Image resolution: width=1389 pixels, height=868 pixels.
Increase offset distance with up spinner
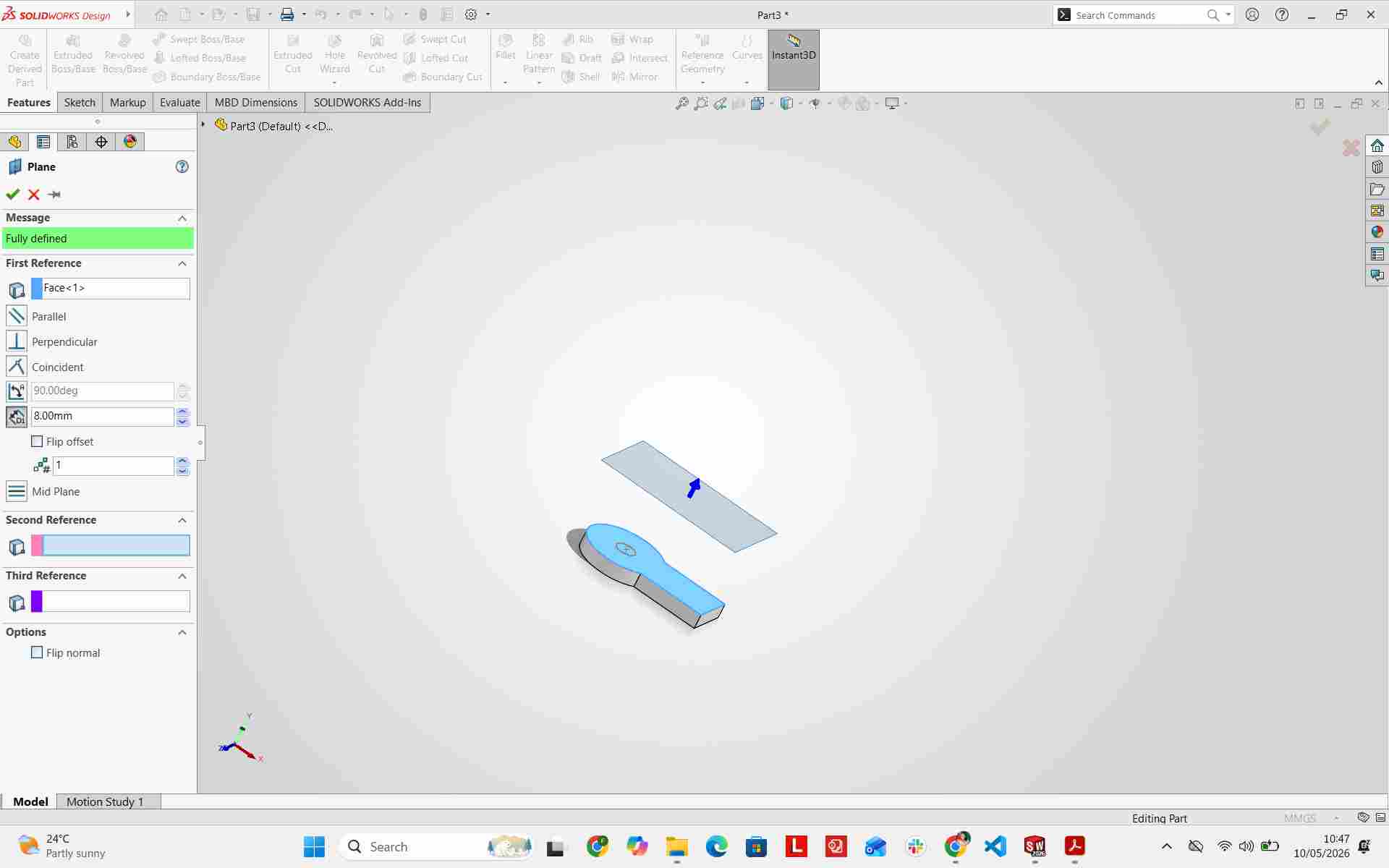[x=182, y=412]
